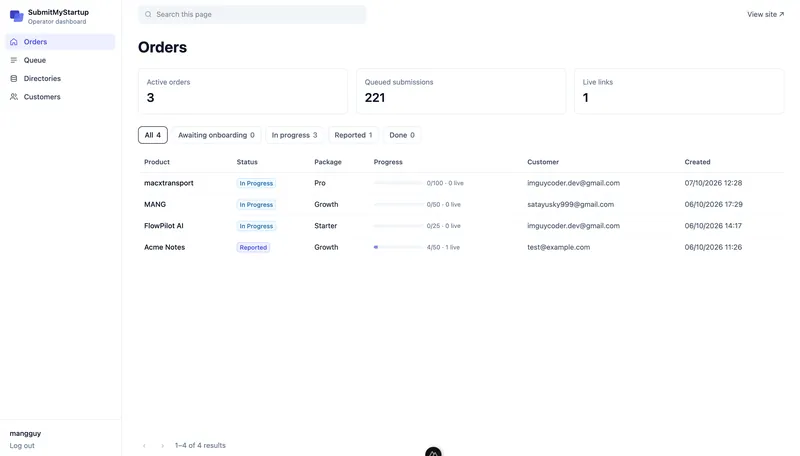The height and width of the screenshot is (456, 800).
Task: Click the Progress column header
Action: coord(388,162)
